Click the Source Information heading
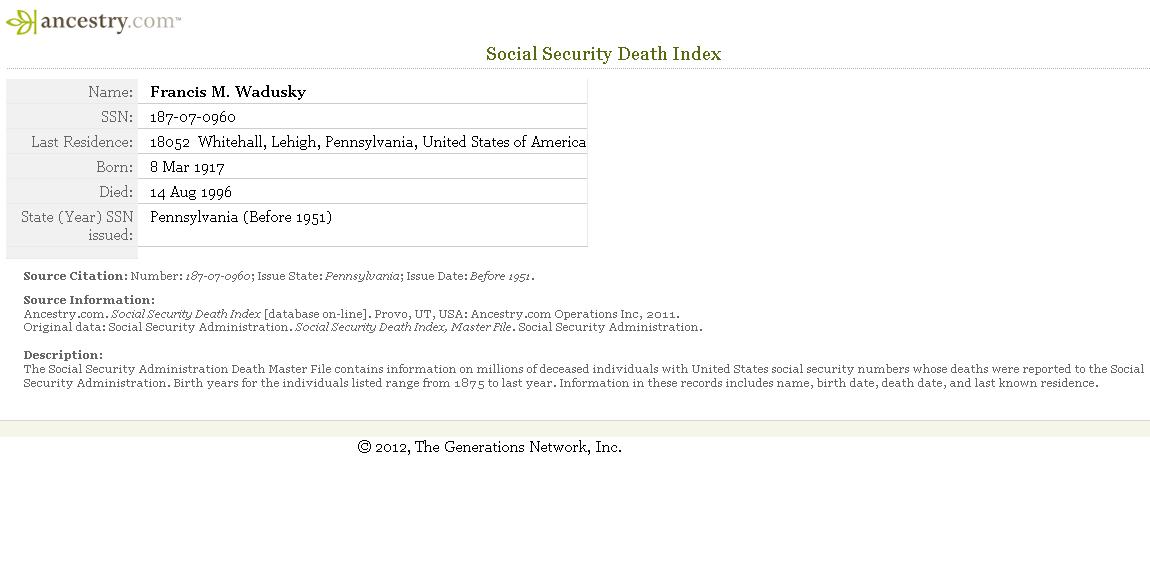 coord(89,299)
